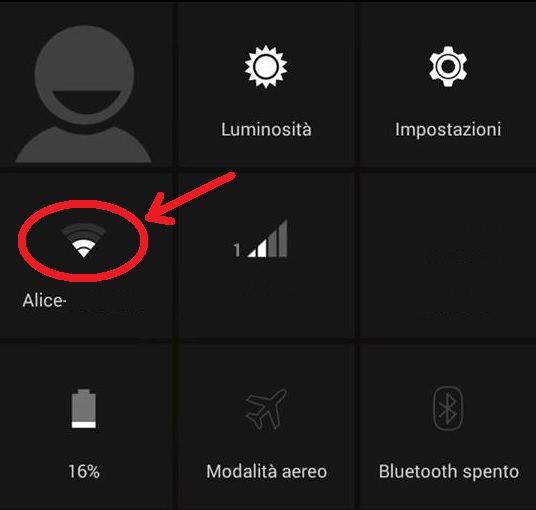
Task: Open battery details from 16% text
Action: click(x=84, y=472)
